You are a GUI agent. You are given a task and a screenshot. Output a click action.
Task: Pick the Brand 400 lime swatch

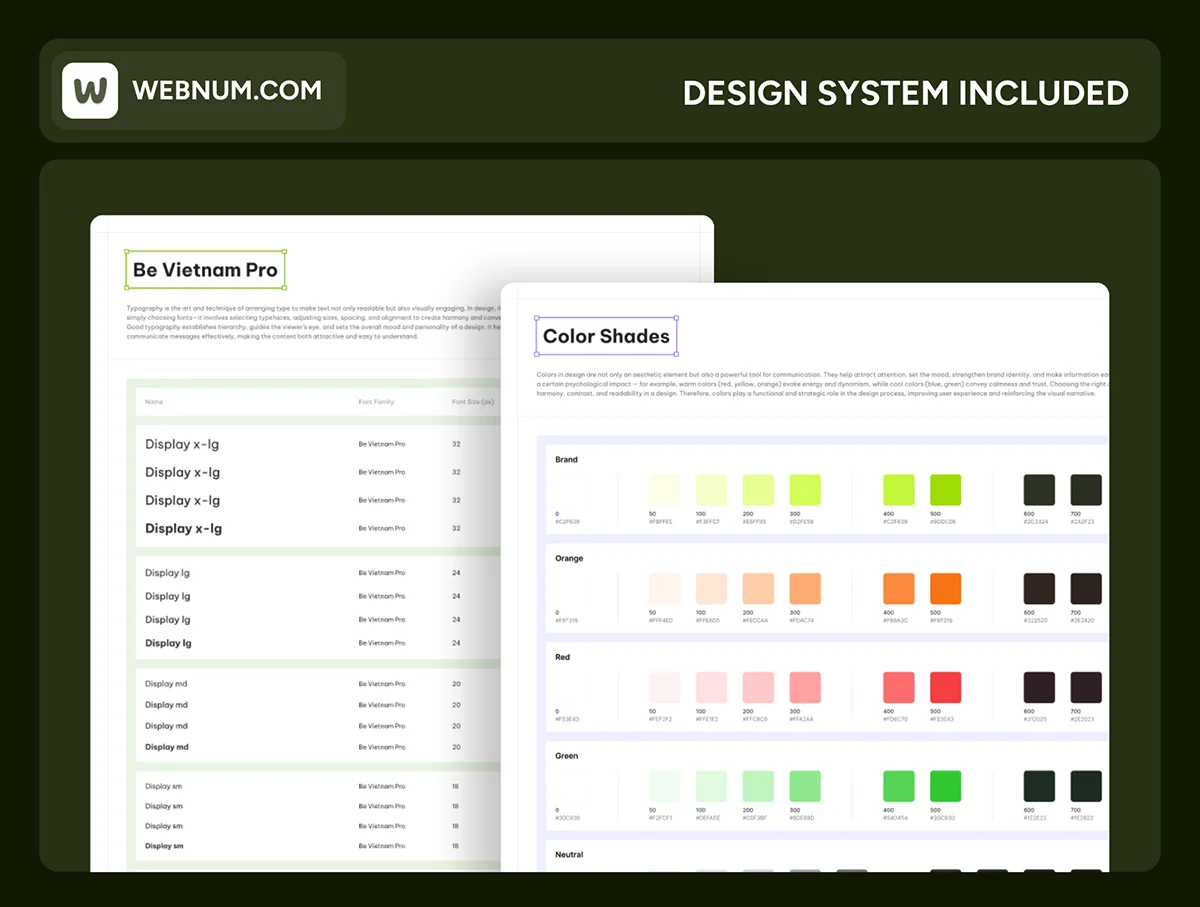click(x=898, y=490)
